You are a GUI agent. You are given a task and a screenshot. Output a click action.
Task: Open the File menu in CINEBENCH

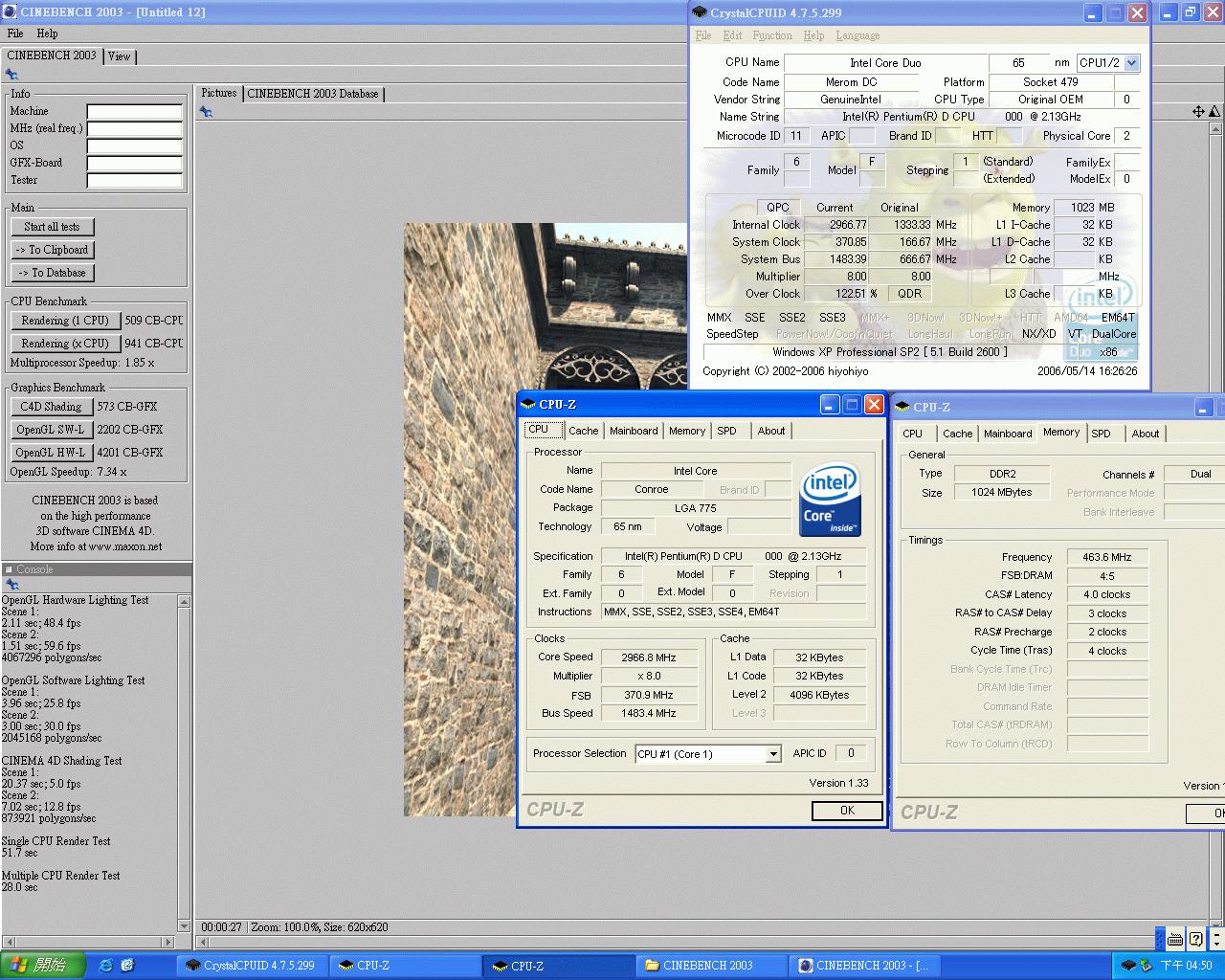(15, 33)
